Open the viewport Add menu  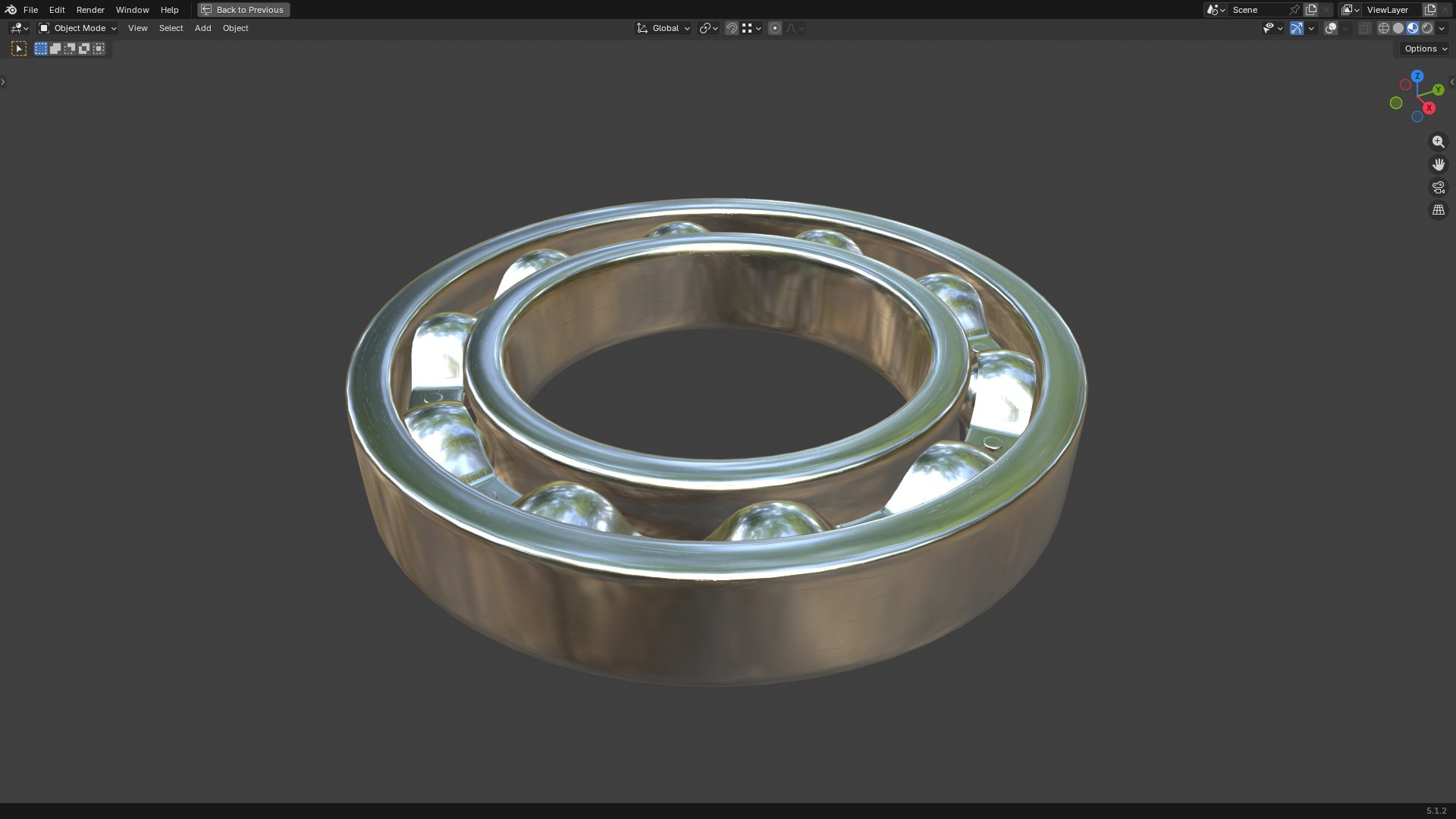click(x=202, y=28)
